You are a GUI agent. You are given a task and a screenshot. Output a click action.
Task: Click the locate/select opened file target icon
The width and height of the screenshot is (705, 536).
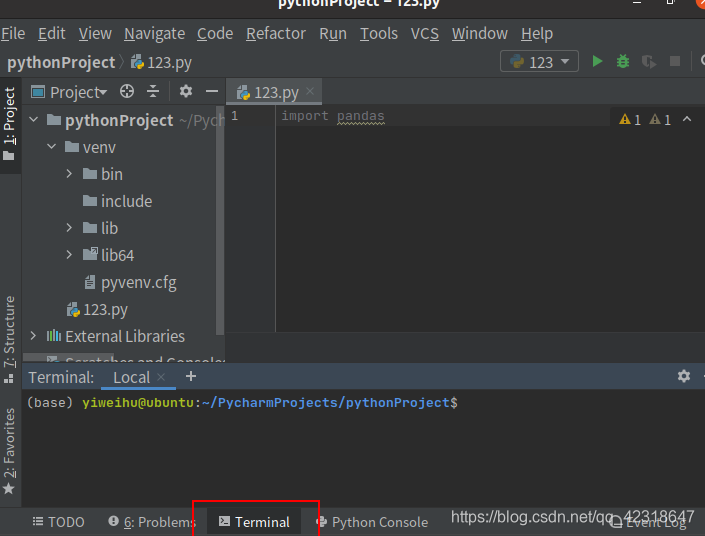tap(127, 91)
